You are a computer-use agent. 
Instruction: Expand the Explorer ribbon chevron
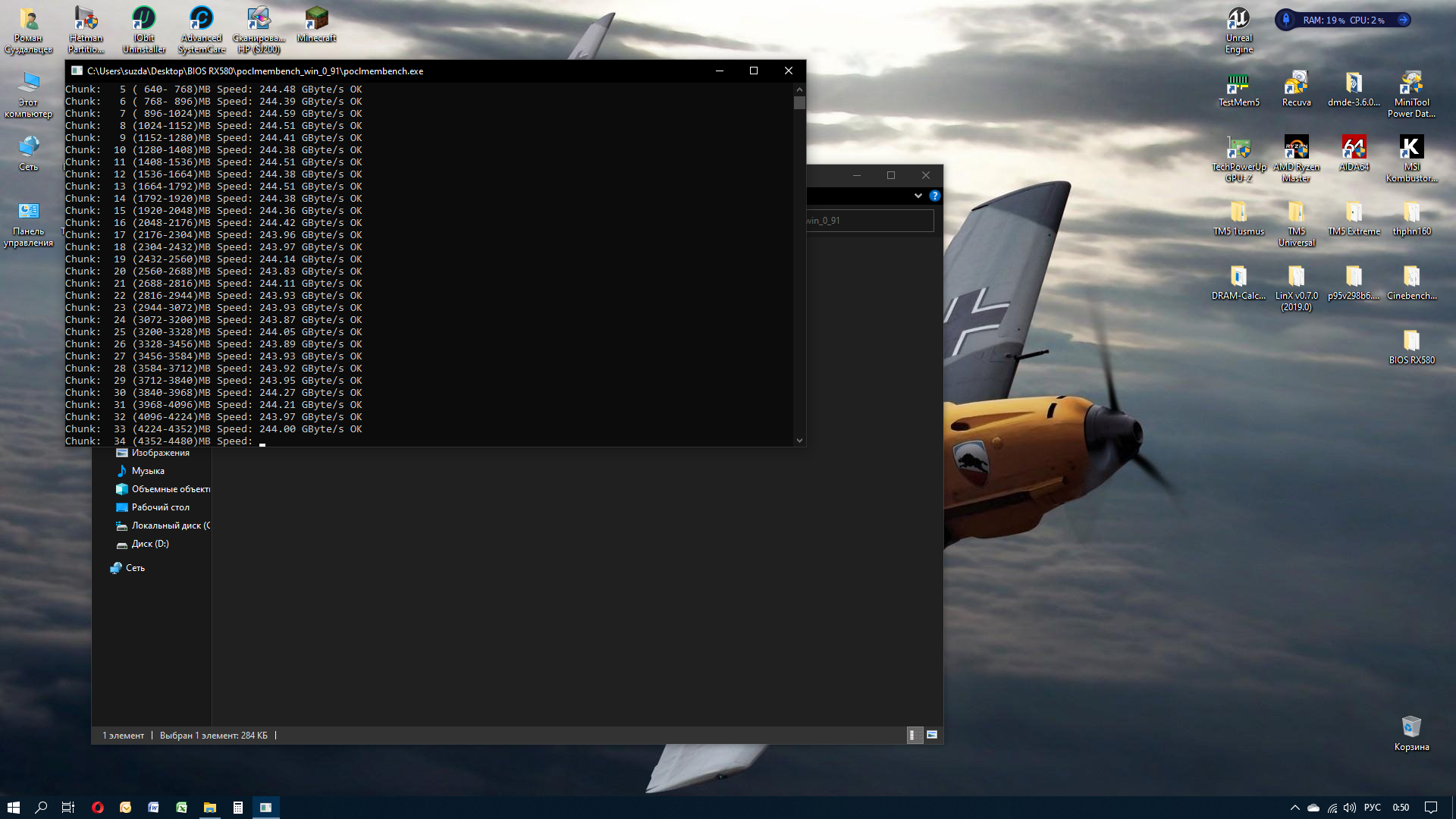click(x=918, y=196)
